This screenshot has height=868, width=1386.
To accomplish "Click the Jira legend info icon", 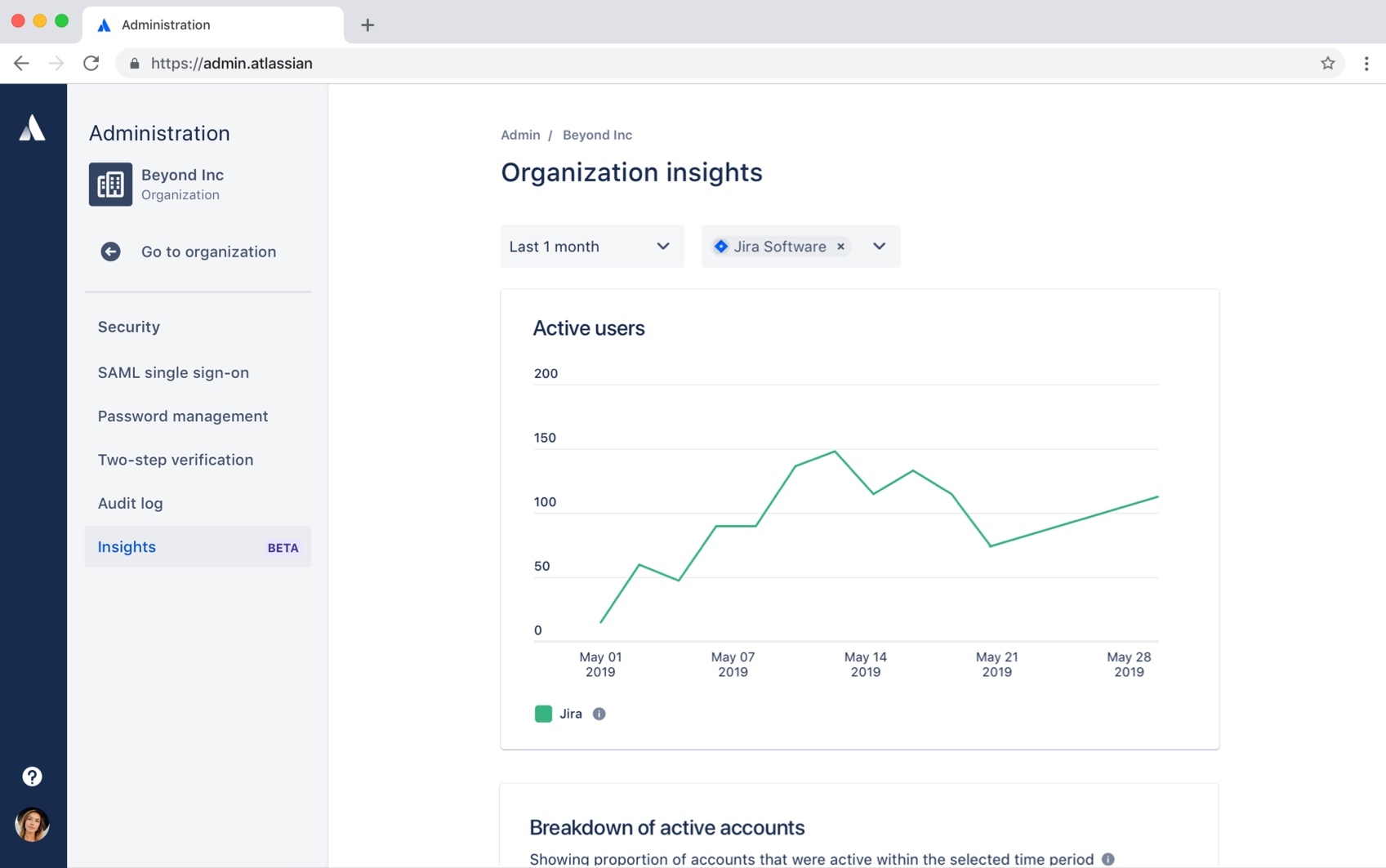I will point(600,714).
